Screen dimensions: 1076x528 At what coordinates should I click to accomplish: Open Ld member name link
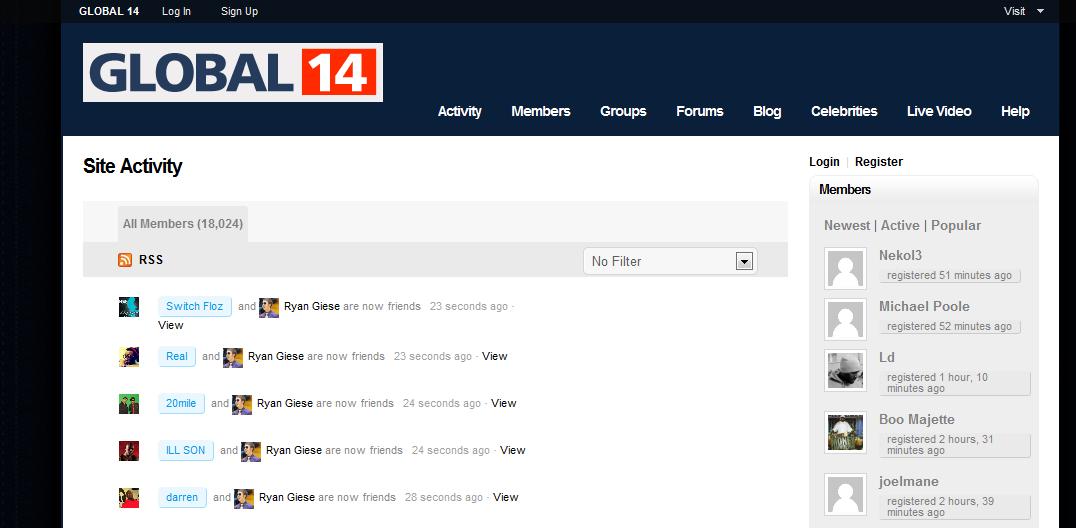(887, 358)
